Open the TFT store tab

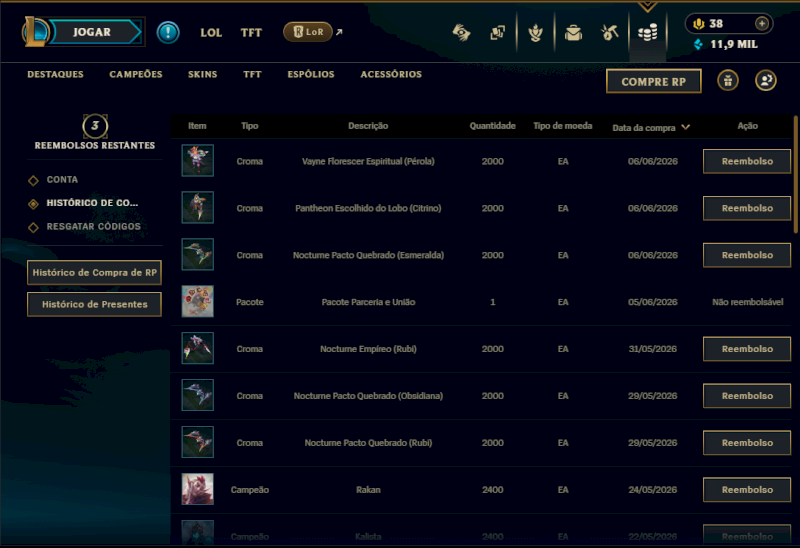tap(252, 74)
